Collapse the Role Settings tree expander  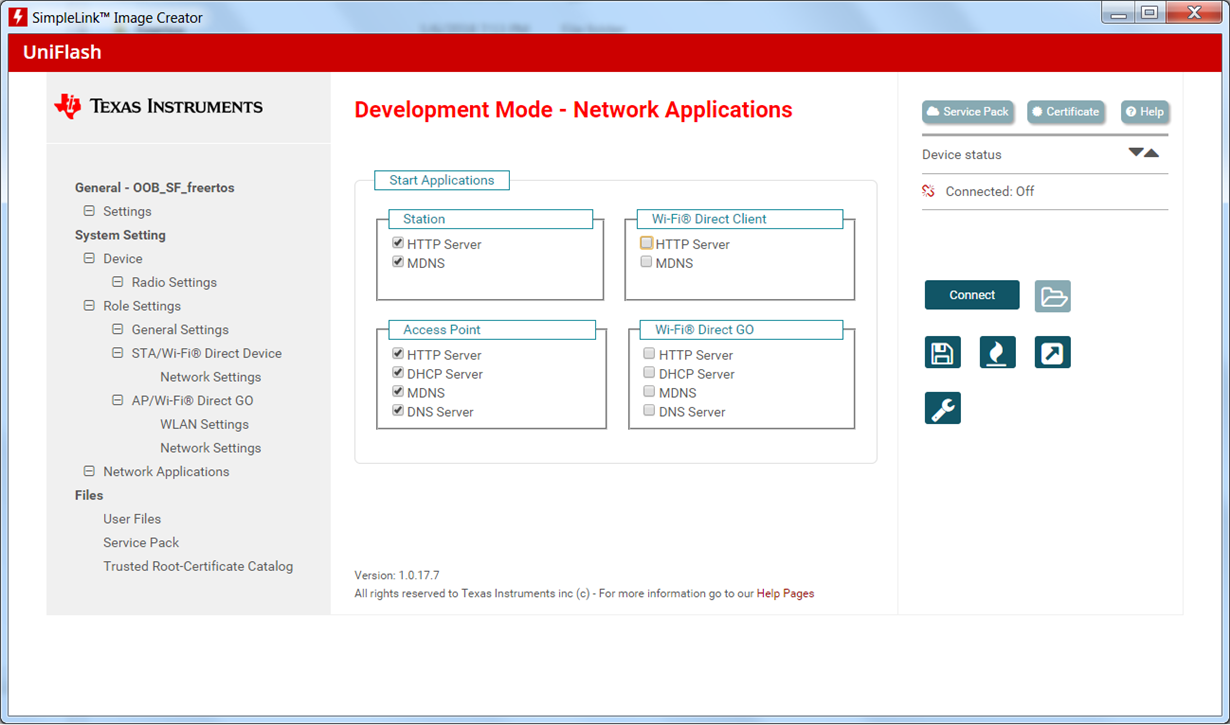(x=89, y=306)
